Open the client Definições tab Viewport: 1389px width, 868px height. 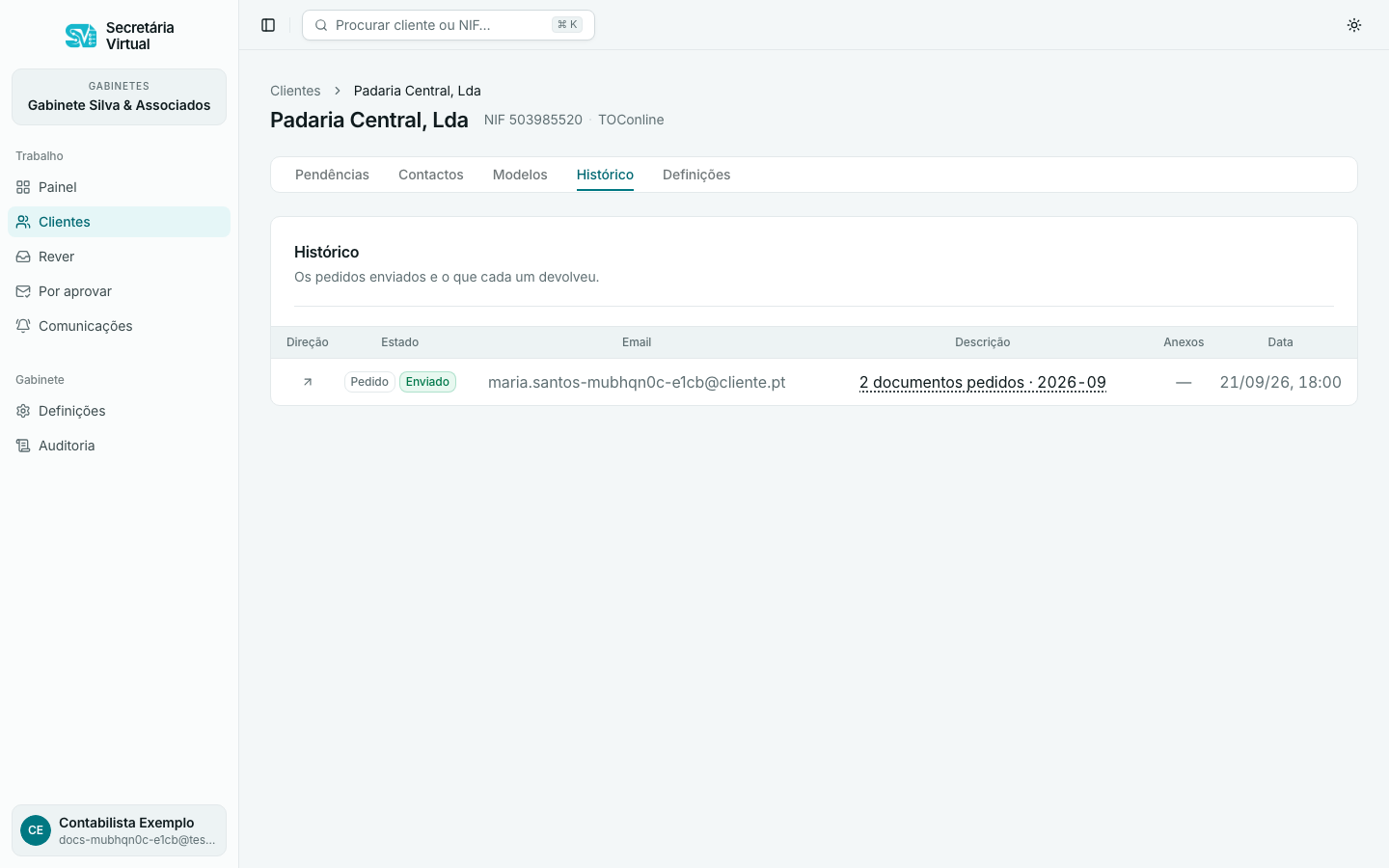696,175
